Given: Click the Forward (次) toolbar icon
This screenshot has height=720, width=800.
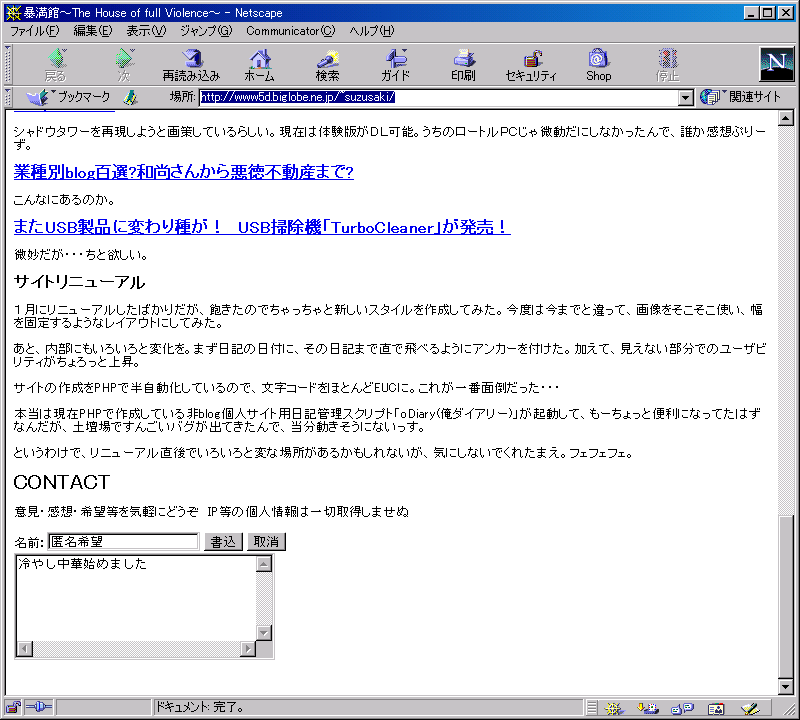Looking at the screenshot, I should point(124,65).
